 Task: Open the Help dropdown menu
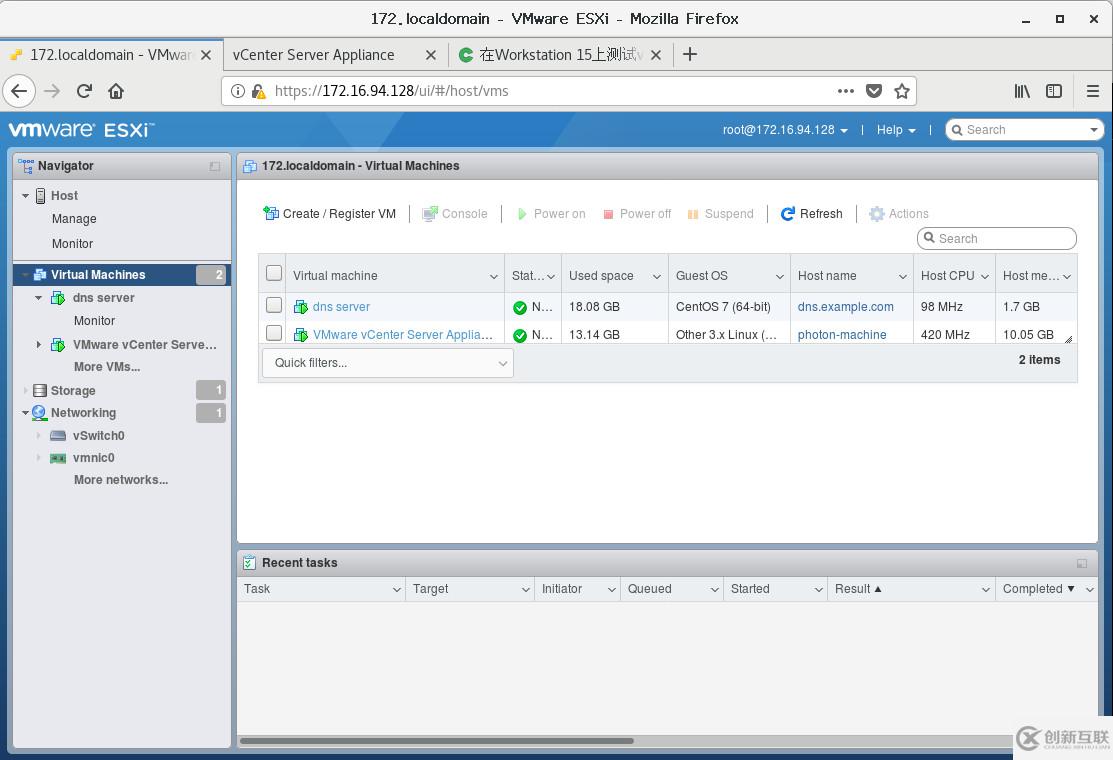[x=896, y=130]
